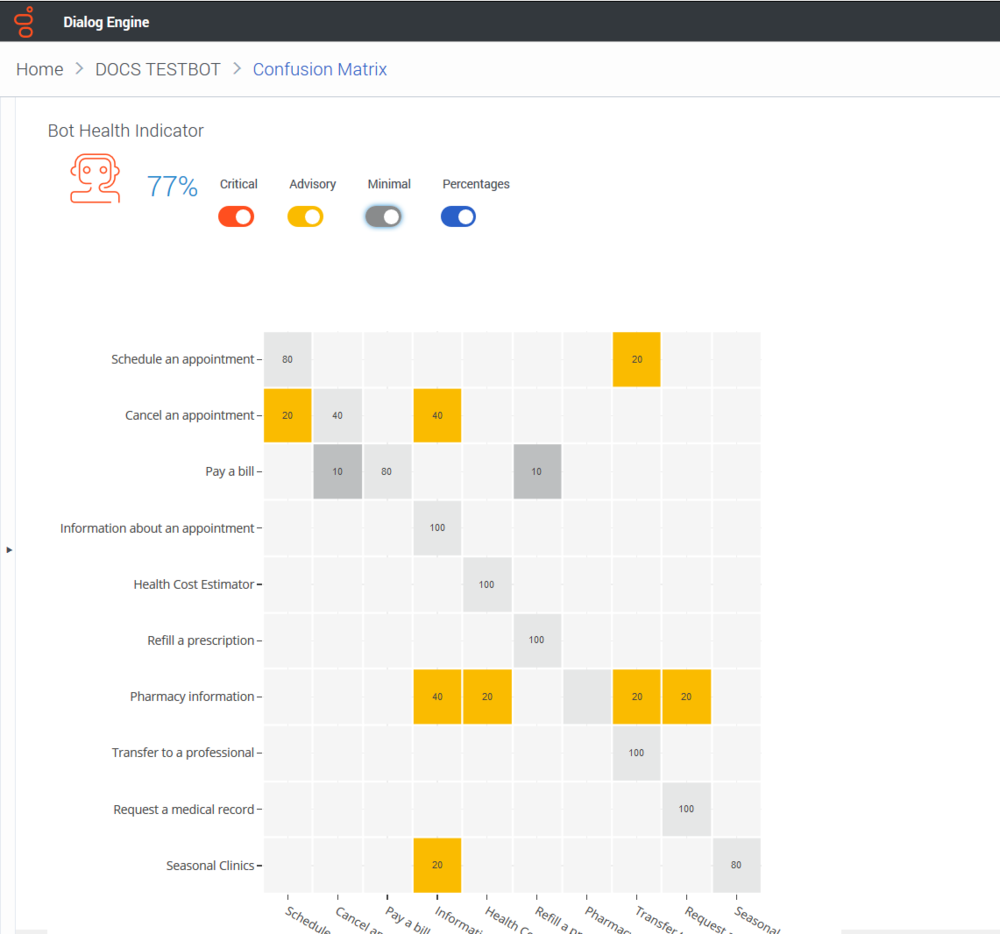Click Pay a bill diagonal 80 cell
Screen dimensions: 1000x934
click(x=387, y=472)
